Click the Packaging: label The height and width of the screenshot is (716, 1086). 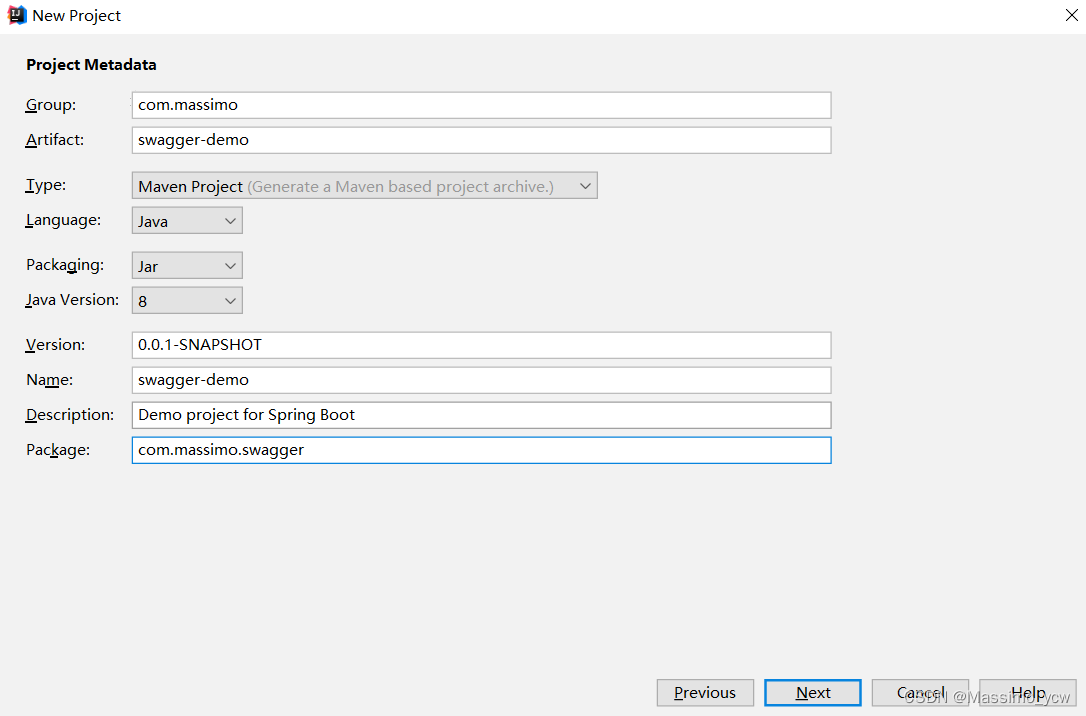click(65, 265)
